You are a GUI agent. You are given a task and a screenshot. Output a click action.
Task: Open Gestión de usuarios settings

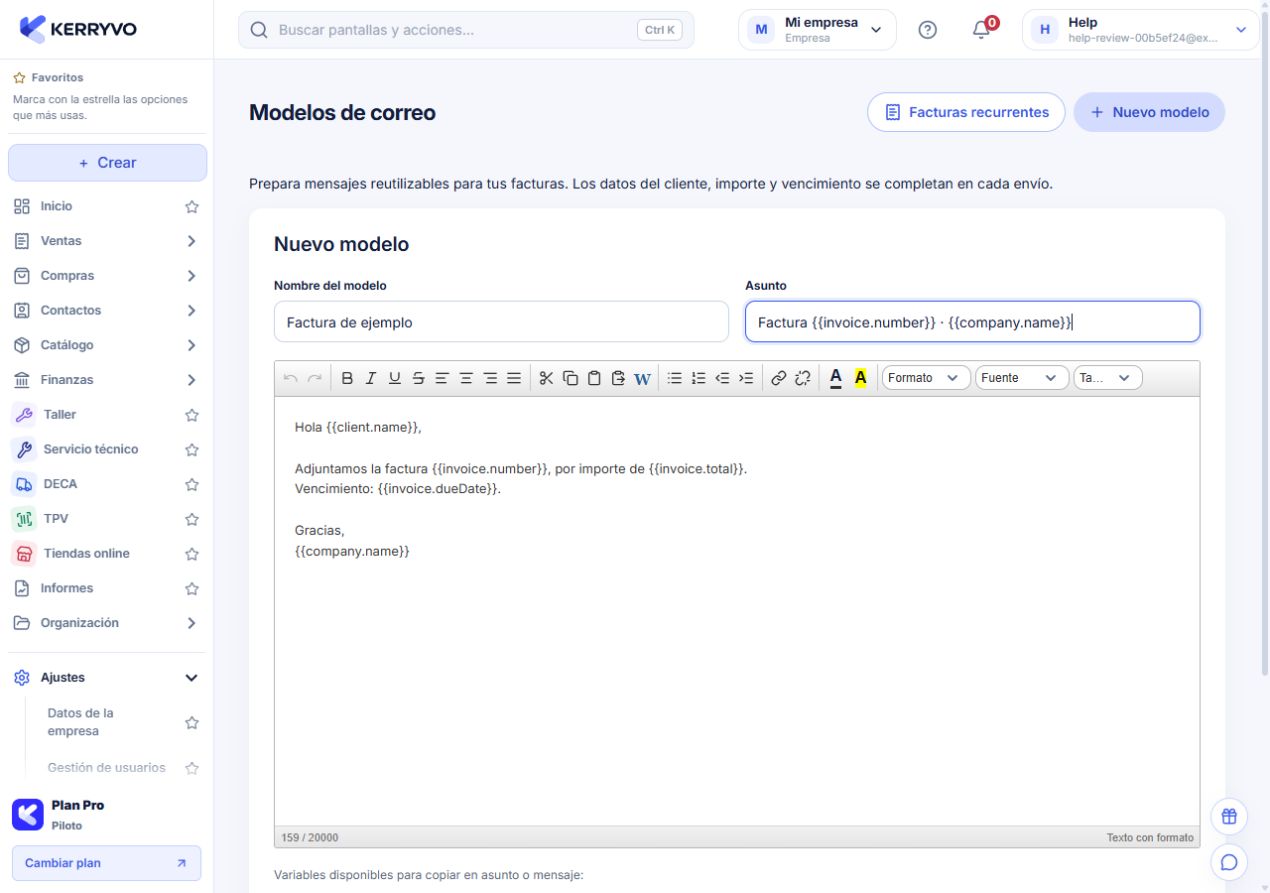pos(106,768)
